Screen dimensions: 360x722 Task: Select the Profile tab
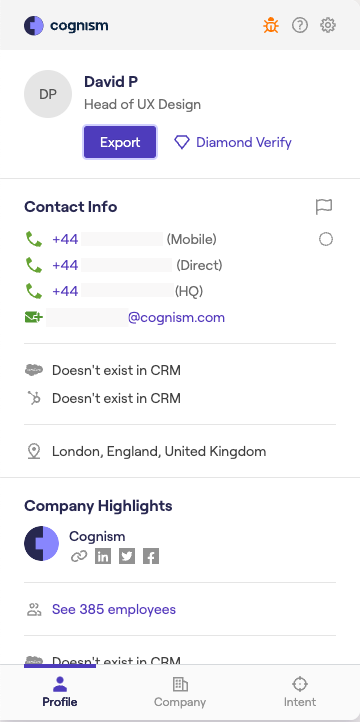(x=60, y=692)
